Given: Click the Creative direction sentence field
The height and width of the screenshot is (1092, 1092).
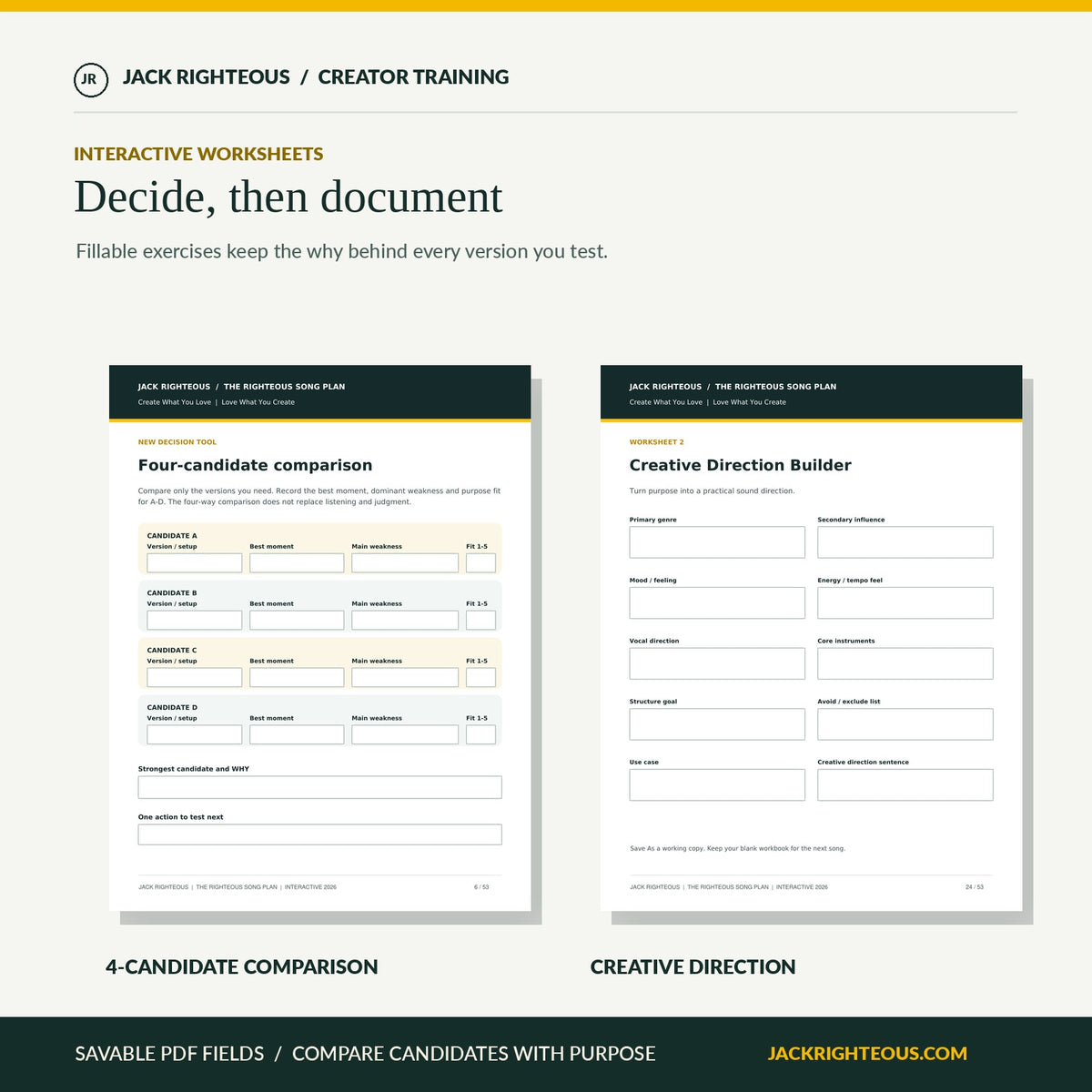Looking at the screenshot, I should click(x=905, y=785).
